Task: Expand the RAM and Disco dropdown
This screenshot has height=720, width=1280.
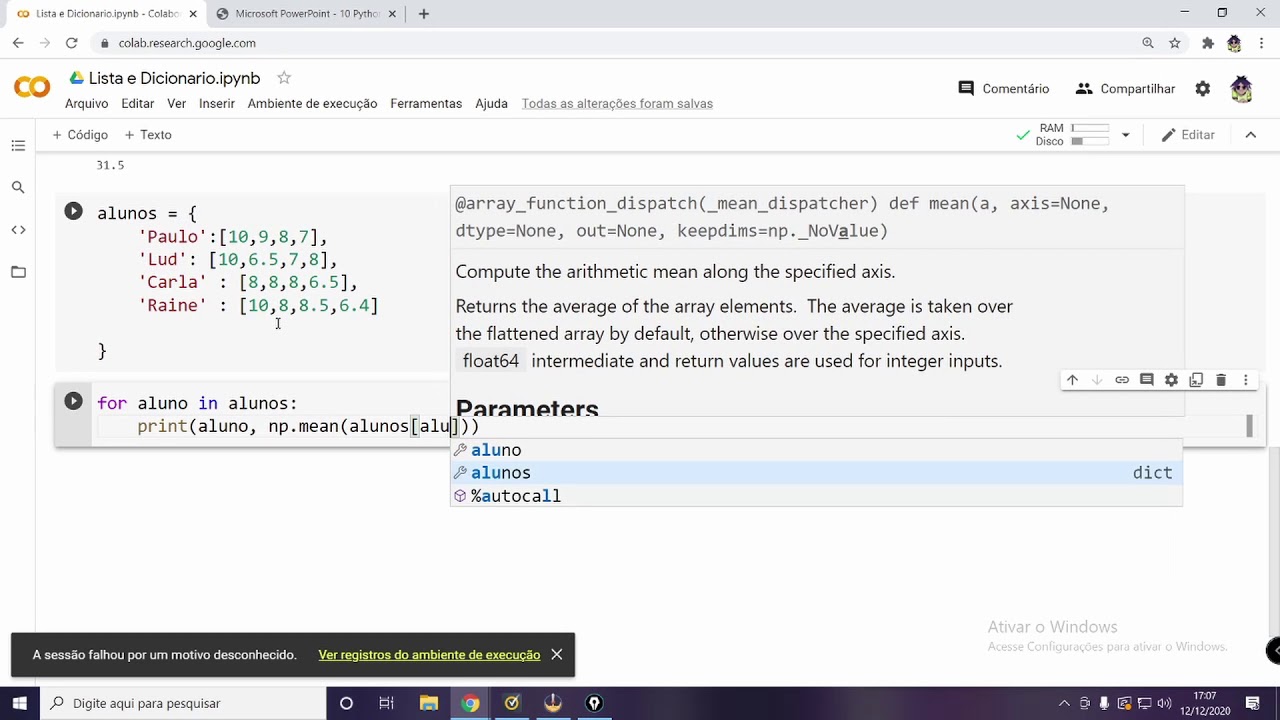Action: tap(1125, 135)
